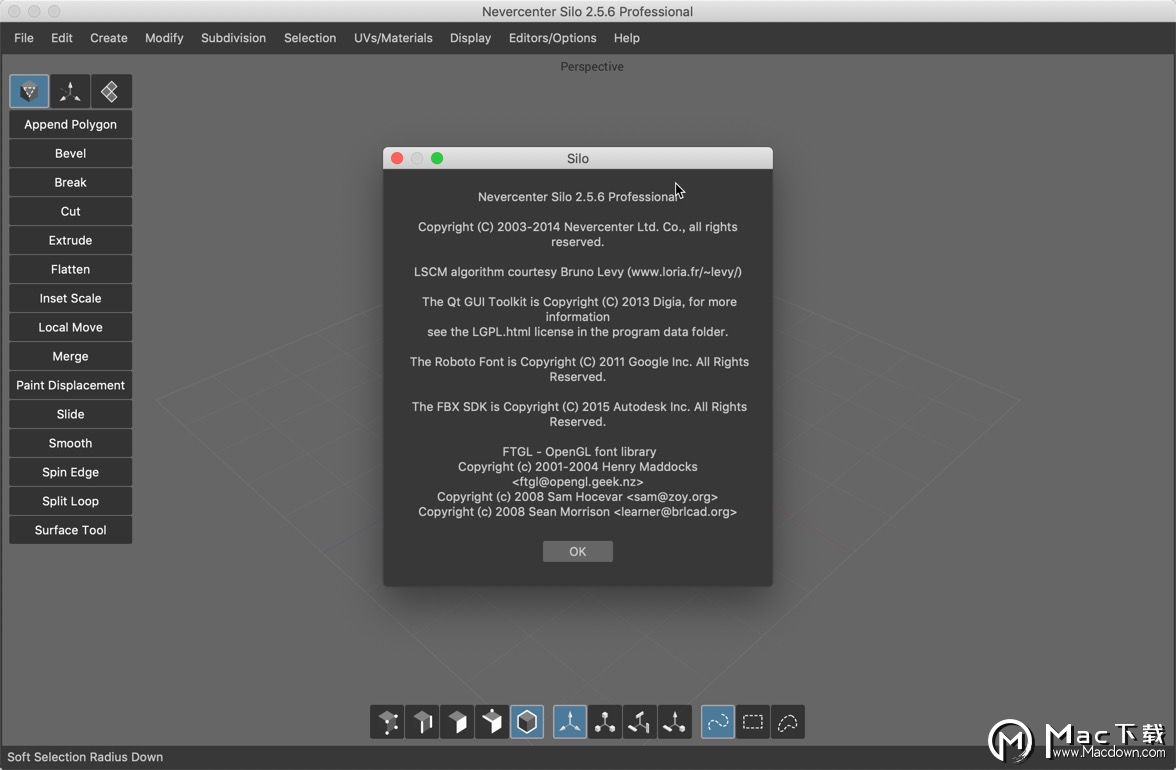Choose the lasso selection style
The height and width of the screenshot is (770, 1176).
(x=788, y=722)
